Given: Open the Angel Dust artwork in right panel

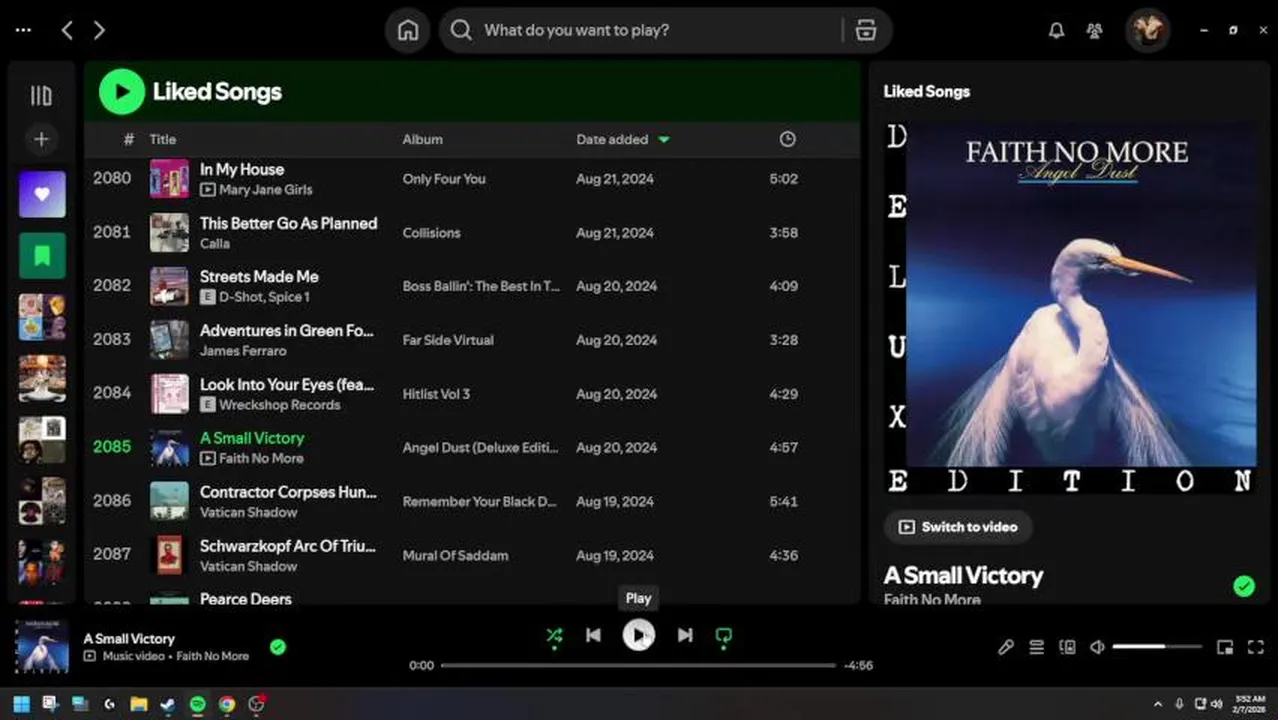Looking at the screenshot, I should tap(1069, 308).
